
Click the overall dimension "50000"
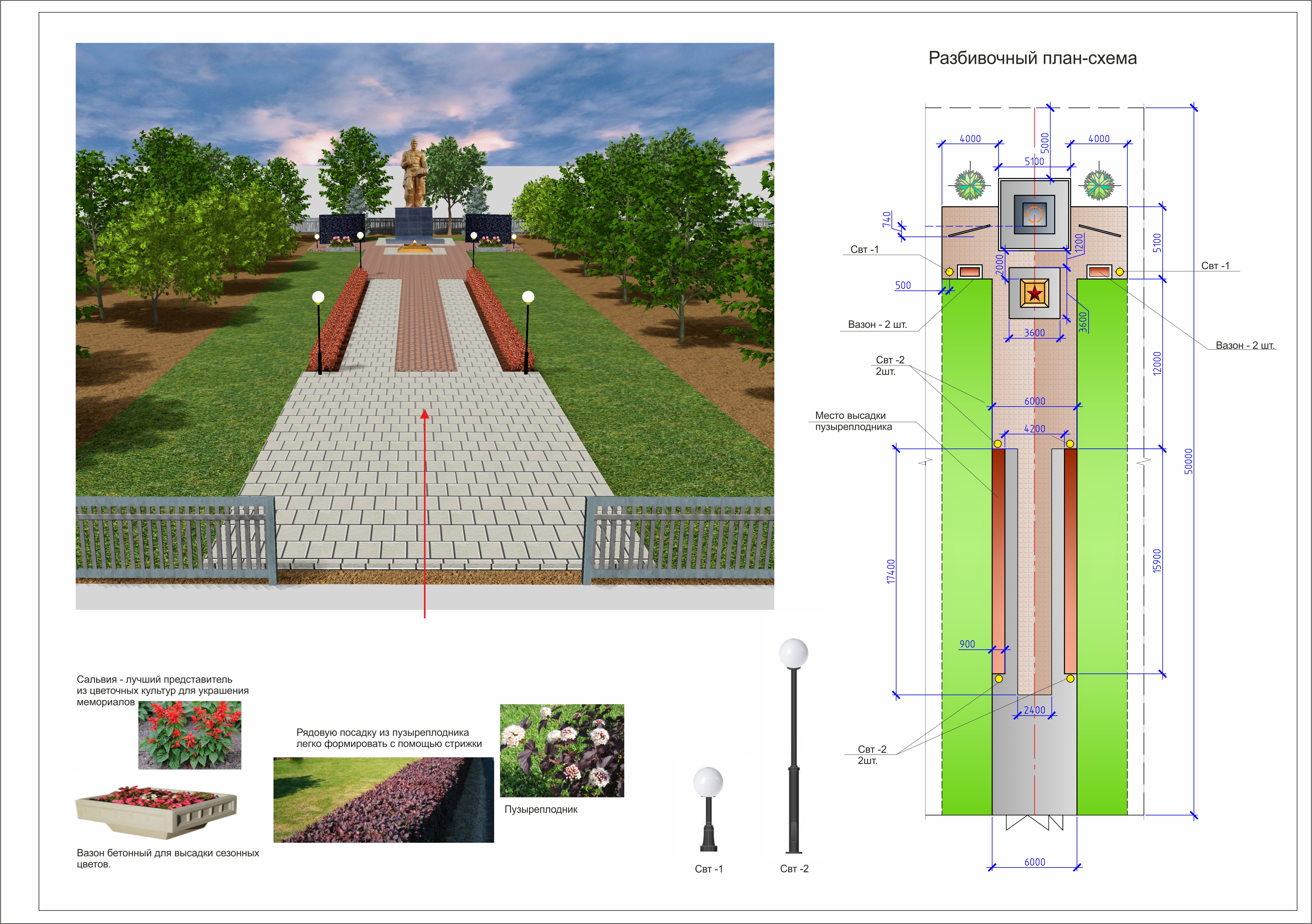pos(1189,461)
